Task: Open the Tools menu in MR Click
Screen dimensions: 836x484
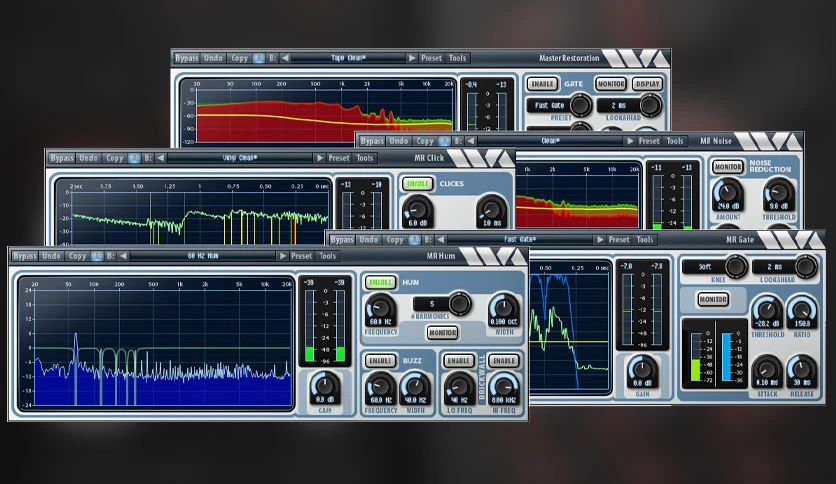Action: click(x=365, y=158)
